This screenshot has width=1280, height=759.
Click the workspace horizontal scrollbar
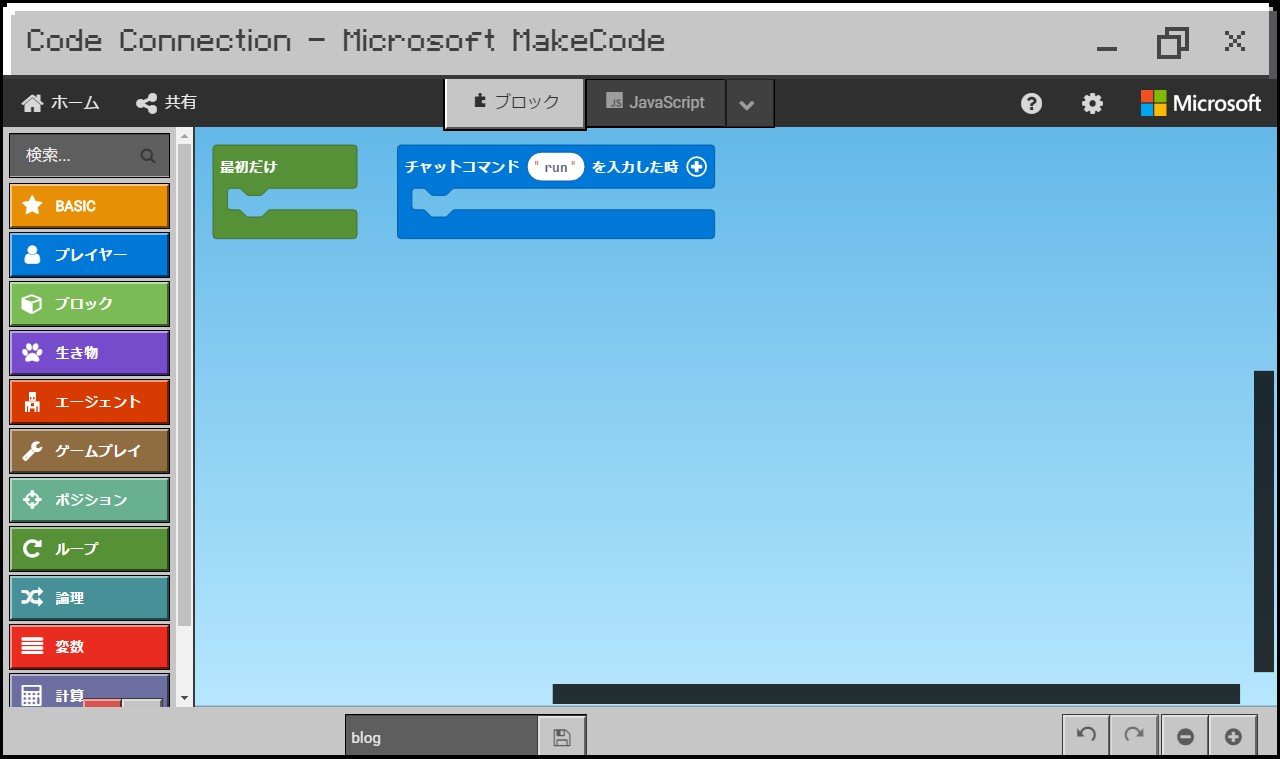(896, 694)
